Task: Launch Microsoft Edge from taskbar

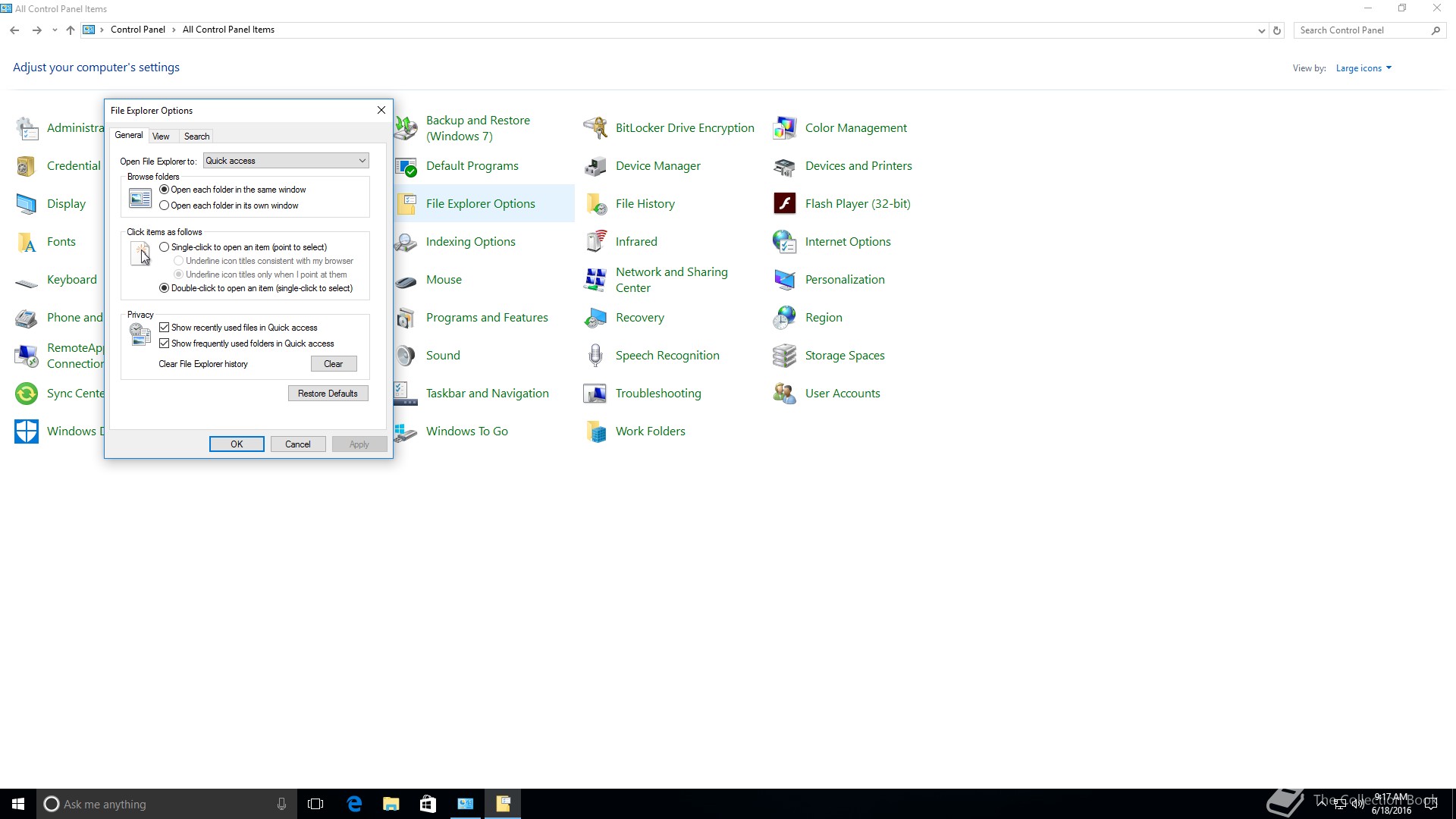Action: [354, 804]
